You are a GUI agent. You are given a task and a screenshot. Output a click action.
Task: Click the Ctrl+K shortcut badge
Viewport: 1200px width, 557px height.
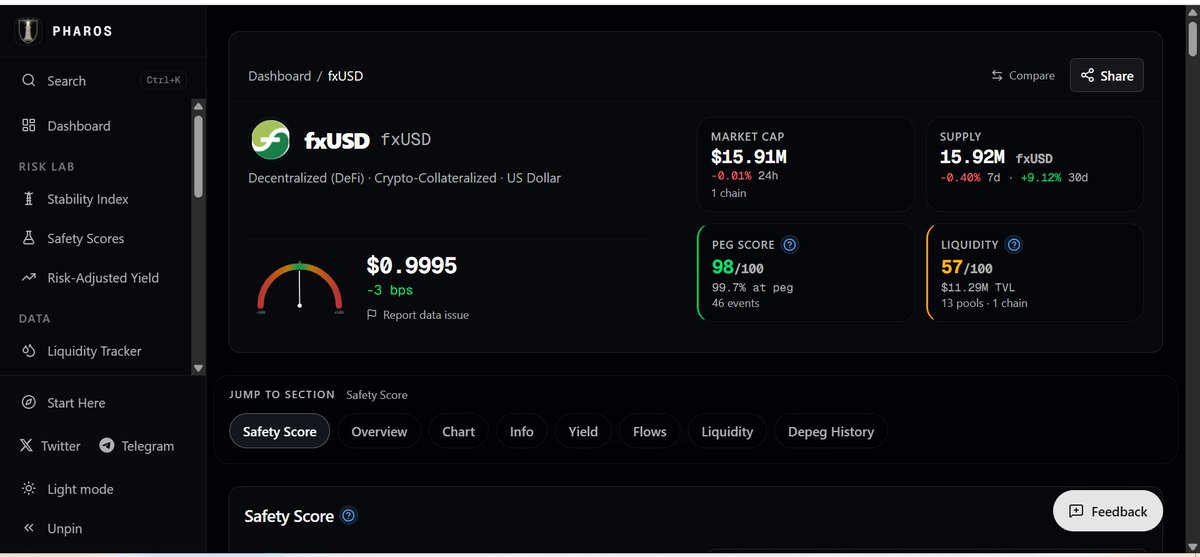tap(163, 81)
